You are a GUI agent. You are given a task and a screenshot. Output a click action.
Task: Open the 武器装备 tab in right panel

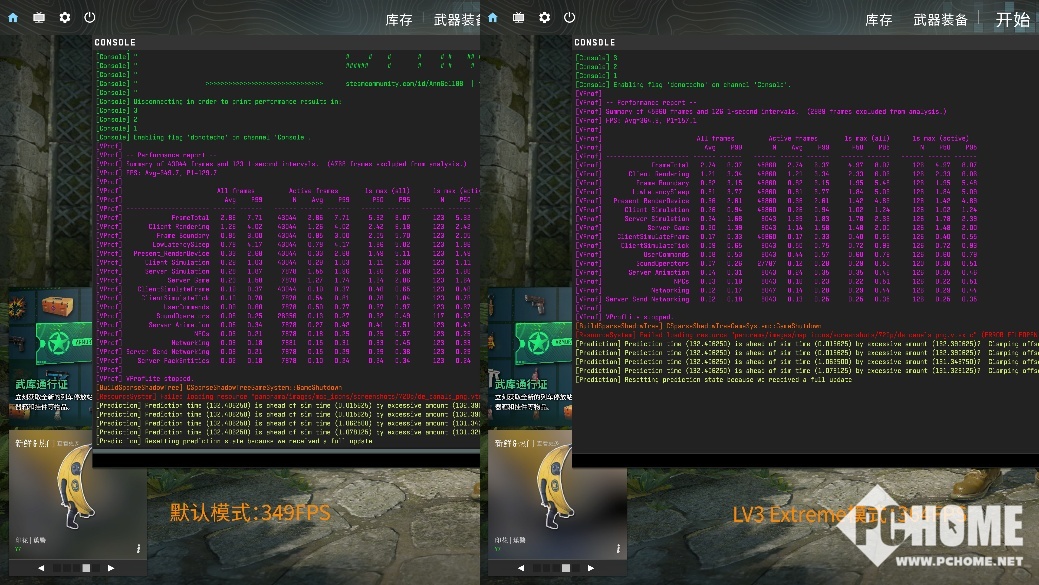[x=940, y=20]
